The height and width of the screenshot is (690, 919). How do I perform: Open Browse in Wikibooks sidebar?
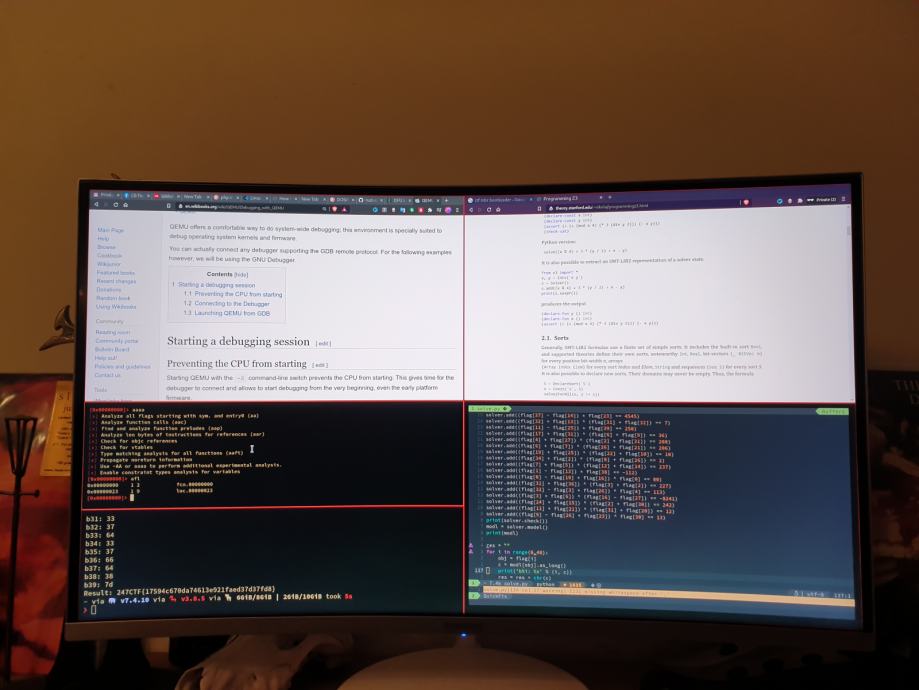tap(106, 247)
